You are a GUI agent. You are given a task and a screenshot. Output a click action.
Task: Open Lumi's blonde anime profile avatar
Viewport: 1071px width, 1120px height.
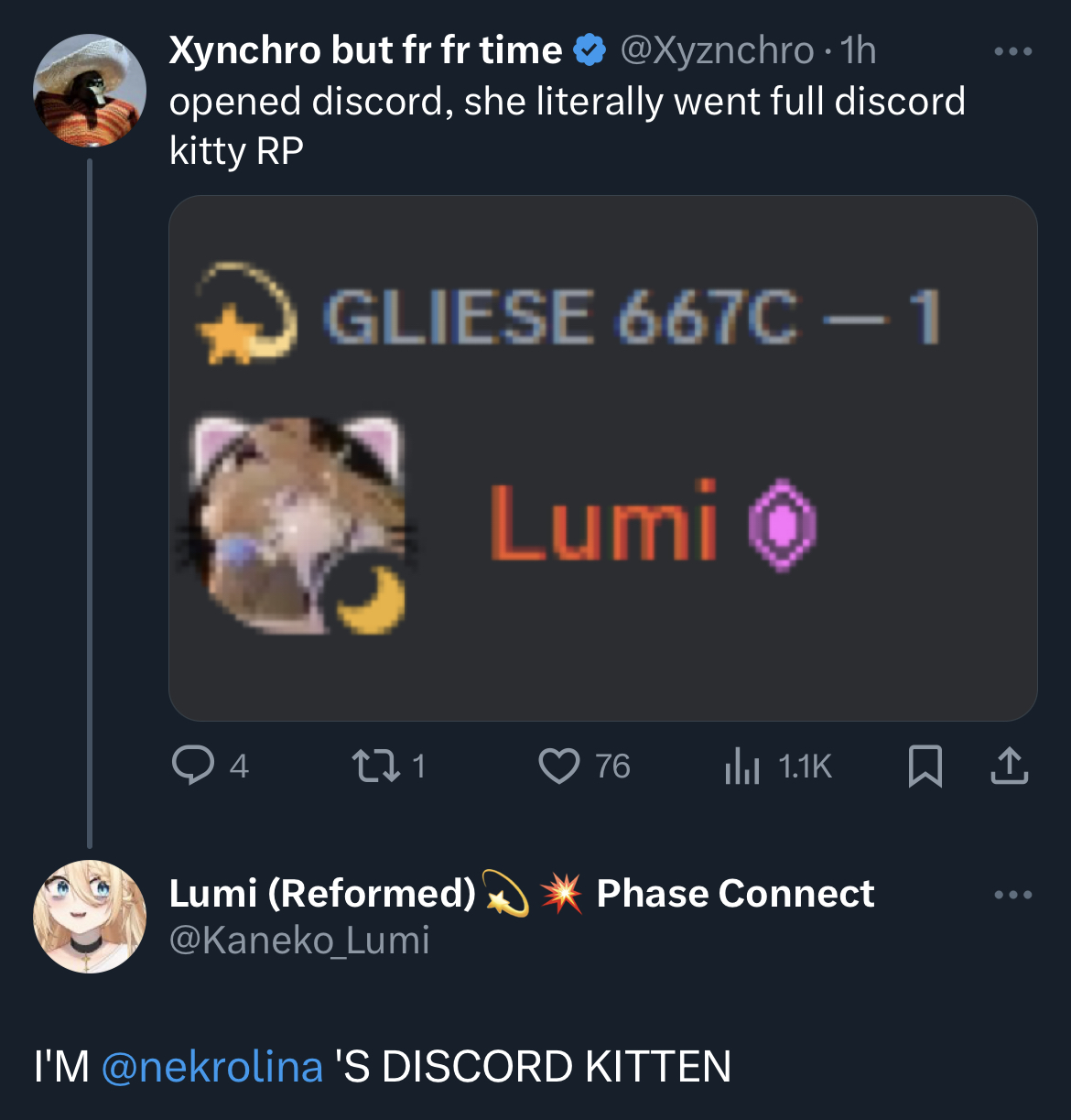[89, 916]
